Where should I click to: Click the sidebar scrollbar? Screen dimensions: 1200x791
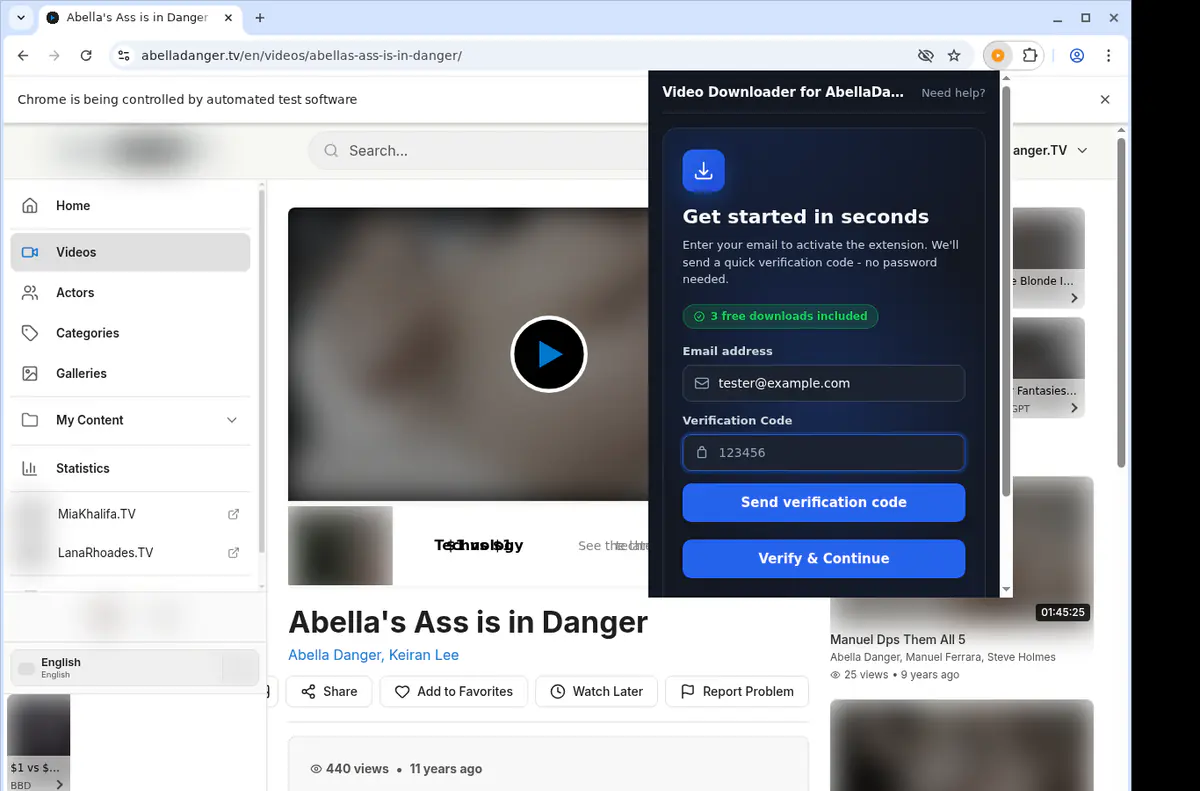[262, 370]
